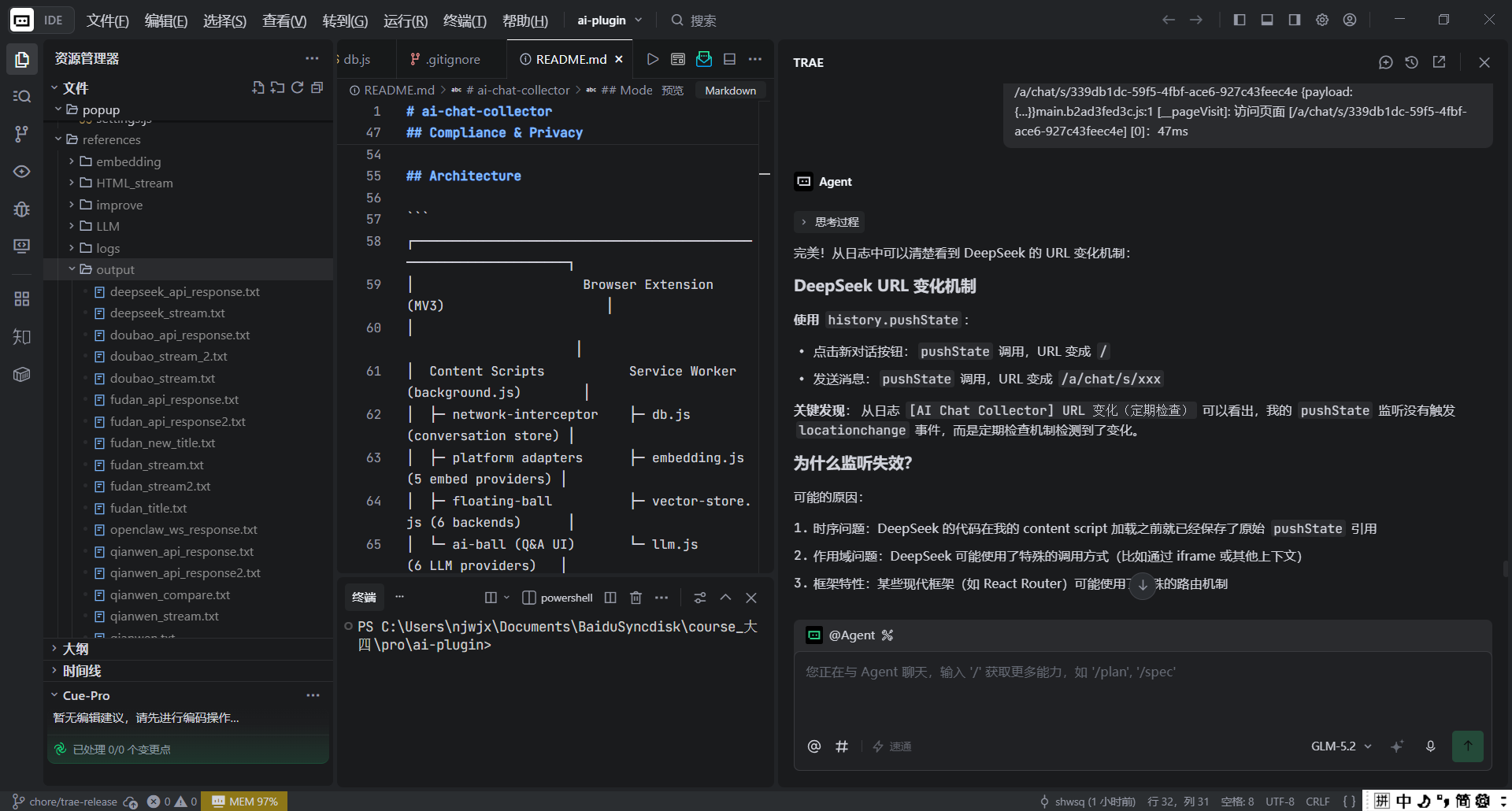
Task: Click the sparkle enhance prompt icon
Action: click(x=1397, y=746)
